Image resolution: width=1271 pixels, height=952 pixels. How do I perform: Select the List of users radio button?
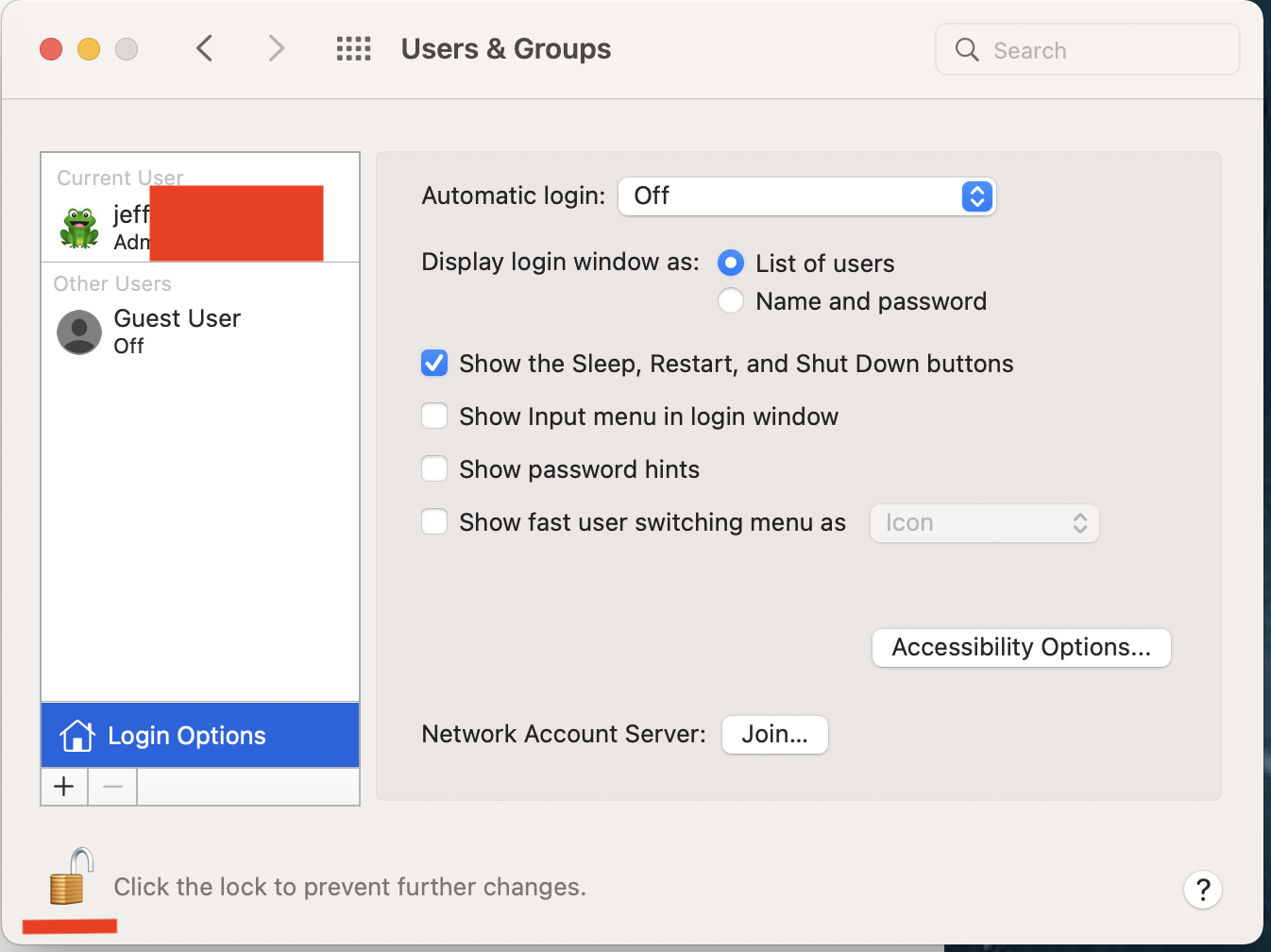[731, 263]
